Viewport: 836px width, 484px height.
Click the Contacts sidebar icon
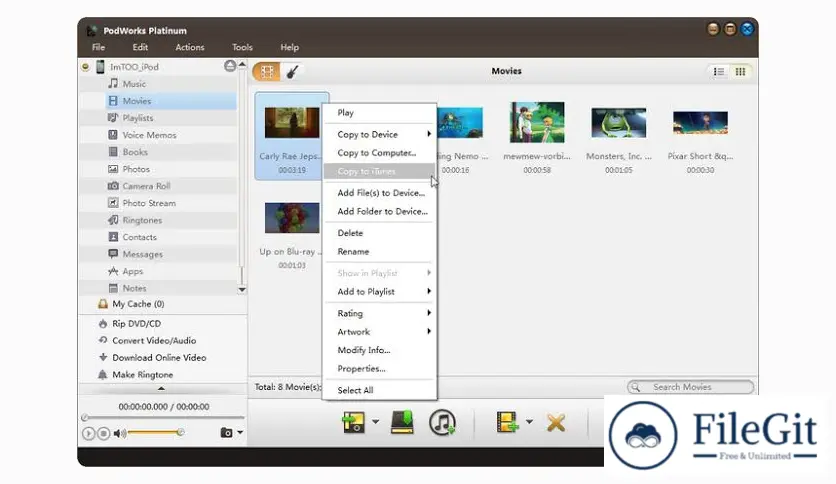[113, 237]
